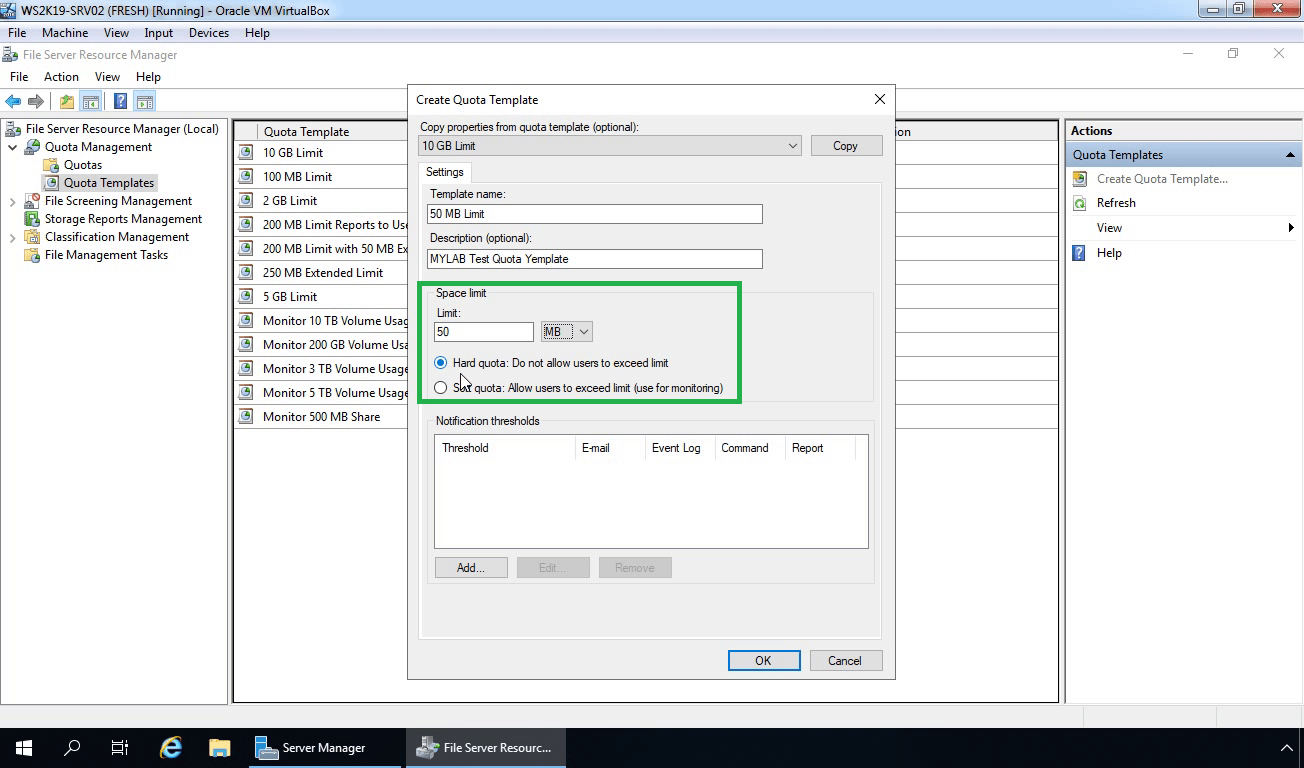The image size is (1304, 768).
Task: Click the Up one level folder icon
Action: (66, 101)
